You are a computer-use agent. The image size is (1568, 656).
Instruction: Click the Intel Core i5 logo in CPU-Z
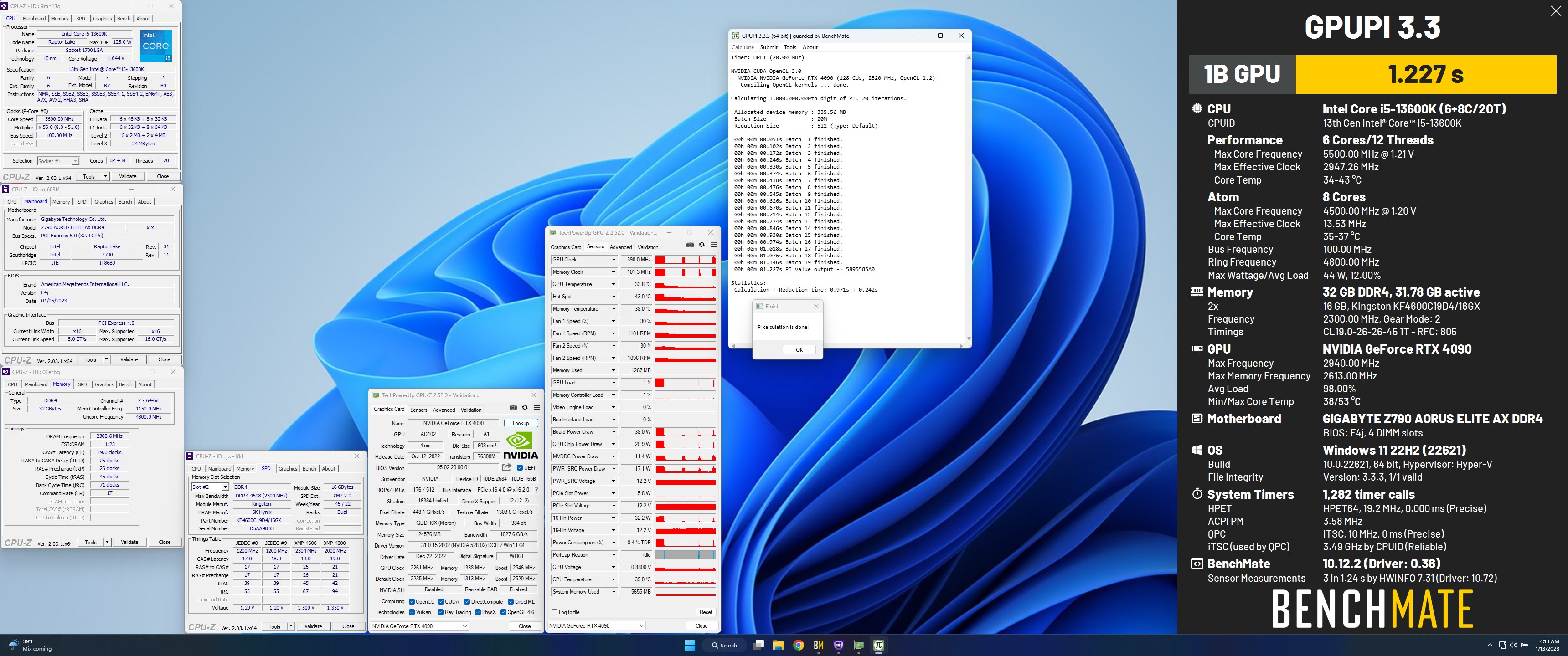pyautogui.click(x=156, y=46)
